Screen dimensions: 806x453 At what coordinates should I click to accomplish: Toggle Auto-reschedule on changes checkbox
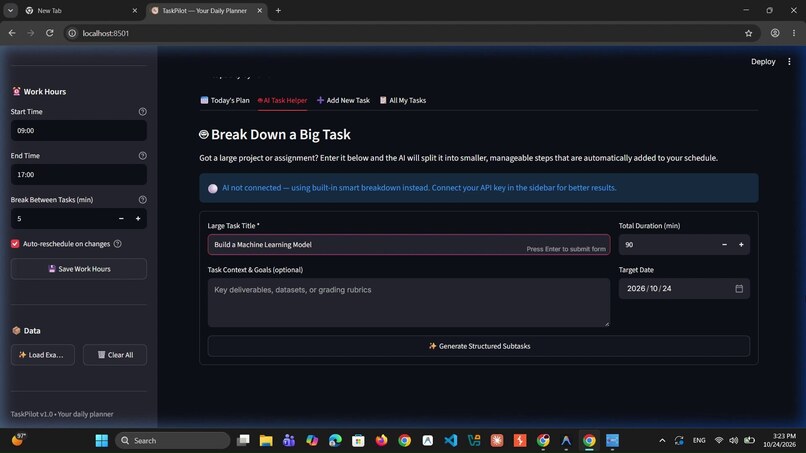click(x=15, y=244)
